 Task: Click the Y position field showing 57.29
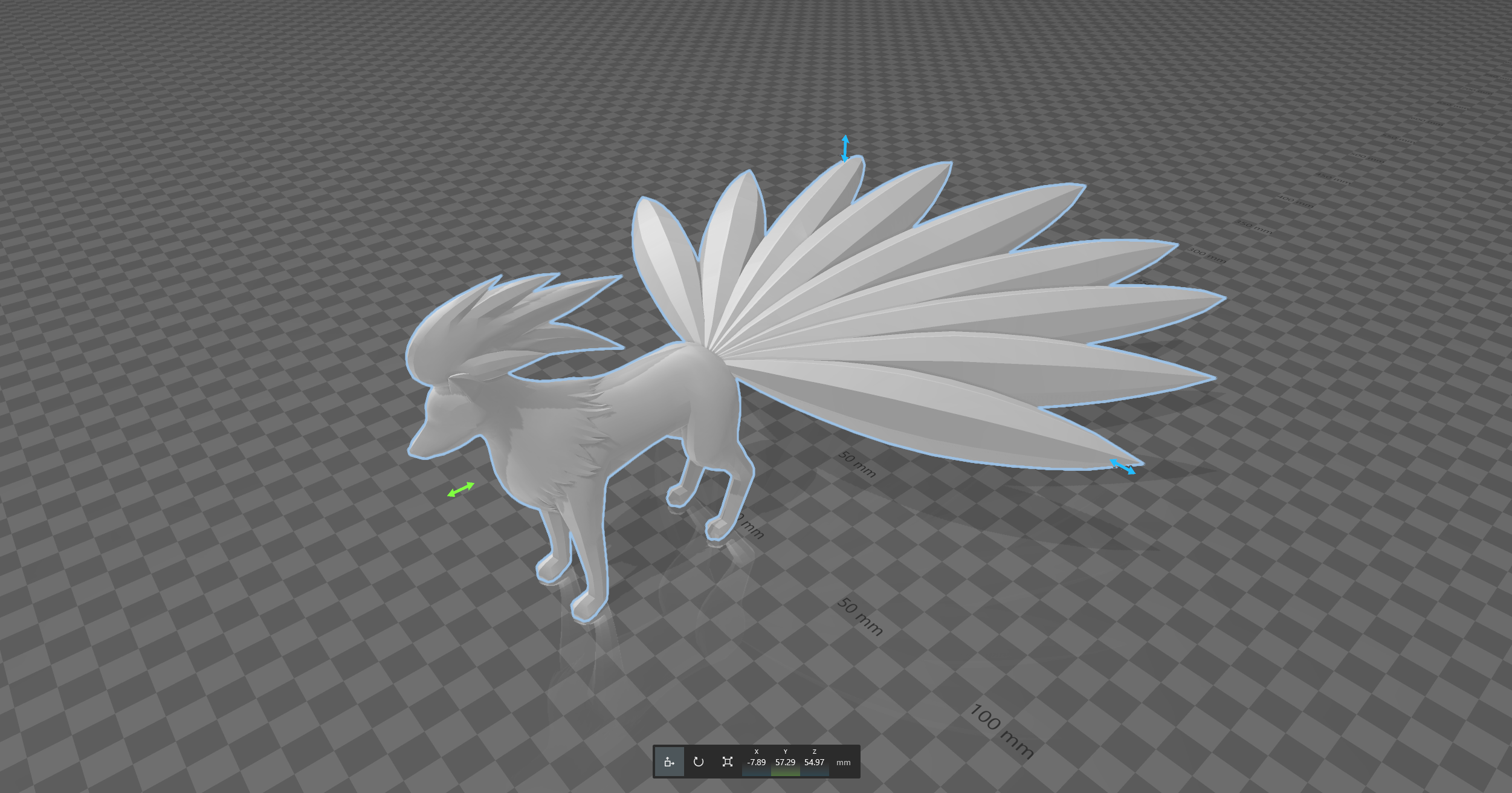[x=785, y=762]
